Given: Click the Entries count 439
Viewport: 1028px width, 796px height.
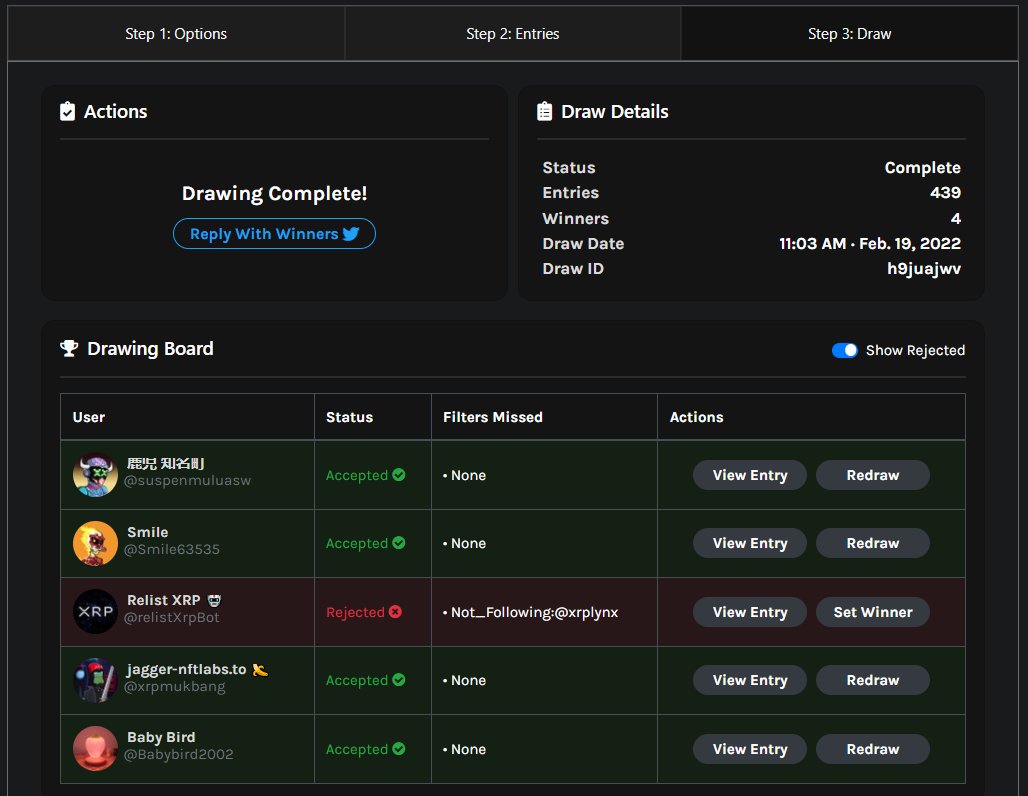Looking at the screenshot, I should coord(945,193).
